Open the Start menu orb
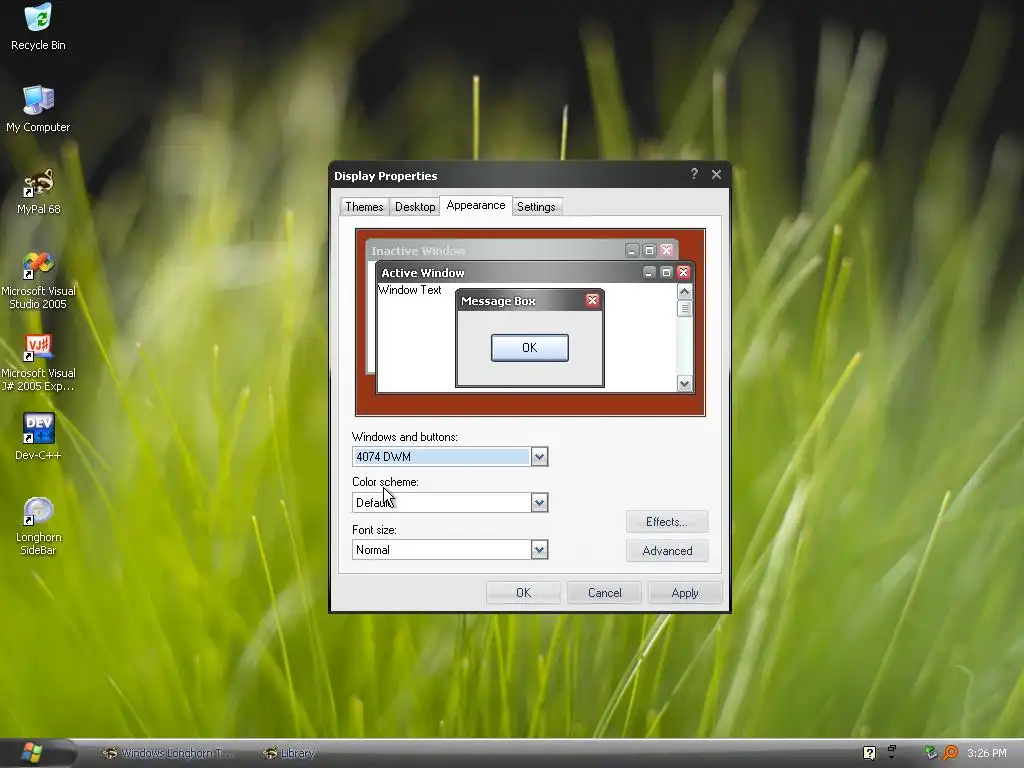Image resolution: width=1024 pixels, height=768 pixels. click(x=31, y=752)
